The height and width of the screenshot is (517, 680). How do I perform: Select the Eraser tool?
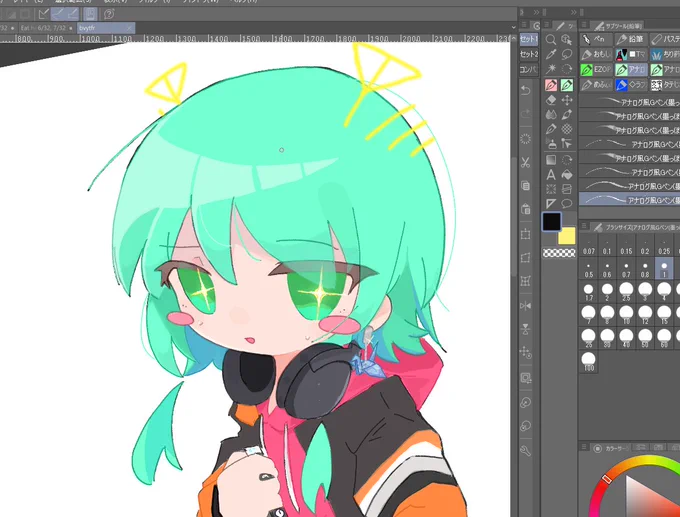(x=551, y=100)
